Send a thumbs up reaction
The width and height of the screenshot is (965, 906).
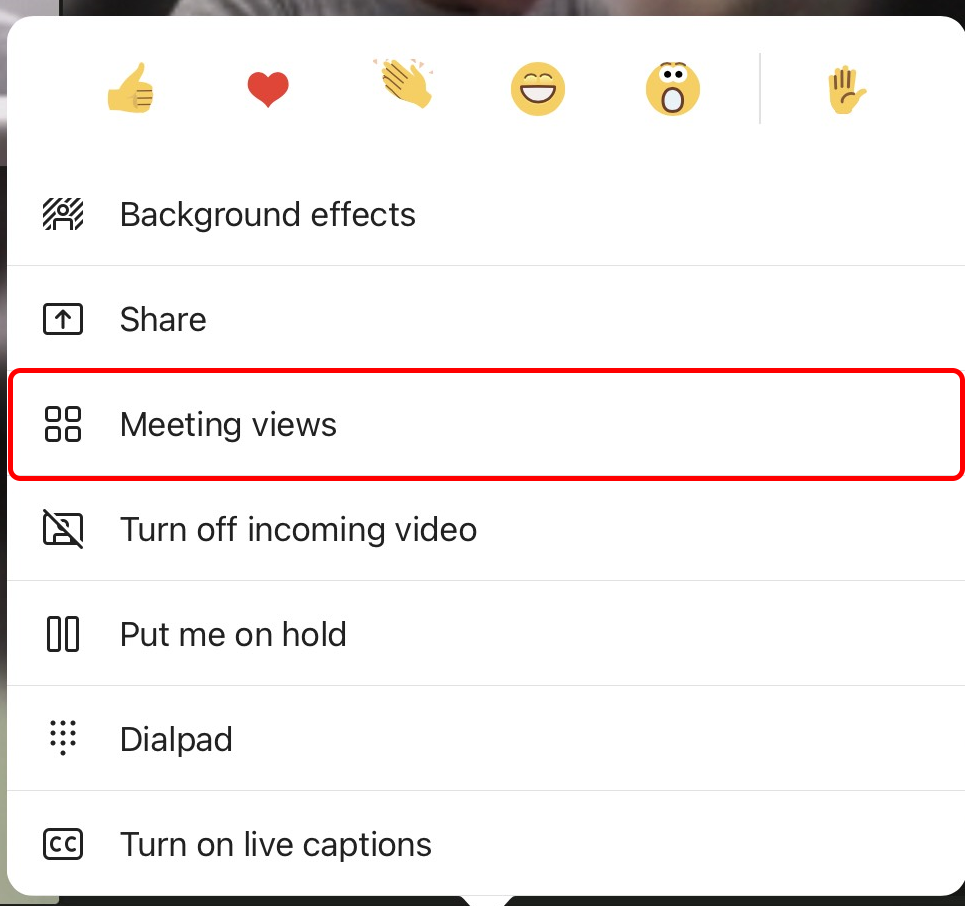tap(131, 90)
